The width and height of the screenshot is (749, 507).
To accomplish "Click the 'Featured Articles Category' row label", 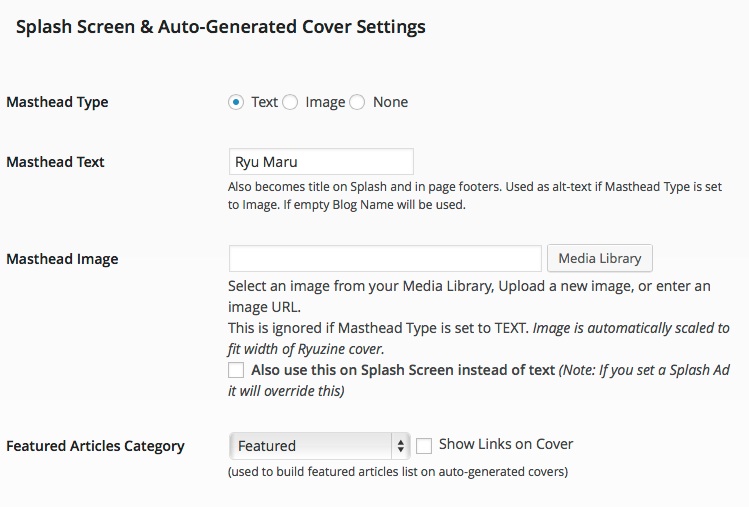I will (x=95, y=446).
